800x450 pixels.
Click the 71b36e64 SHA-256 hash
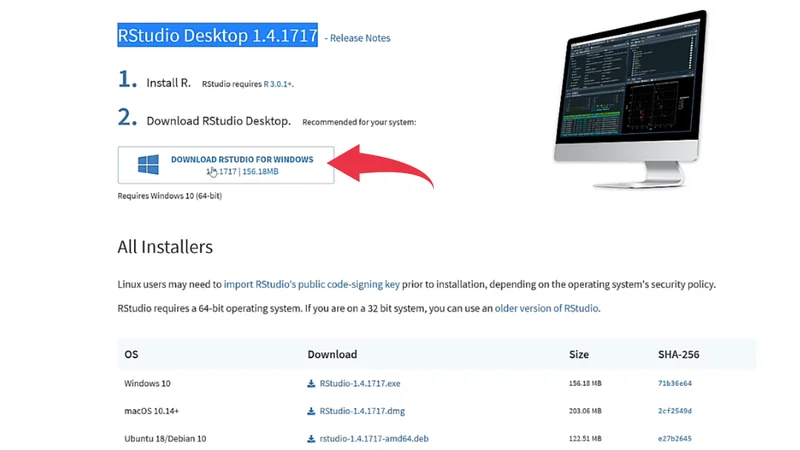[674, 383]
